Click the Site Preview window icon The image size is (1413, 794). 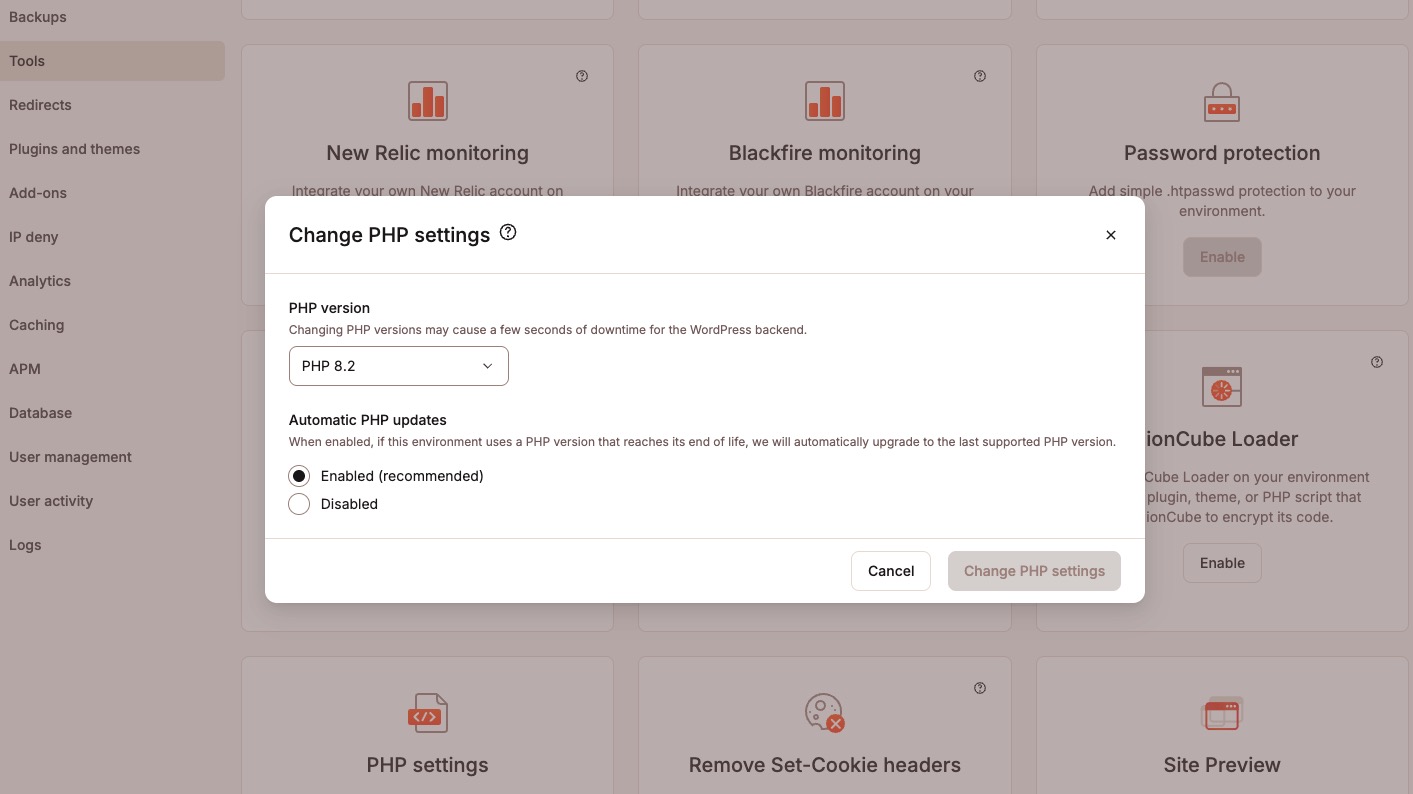[1222, 714]
